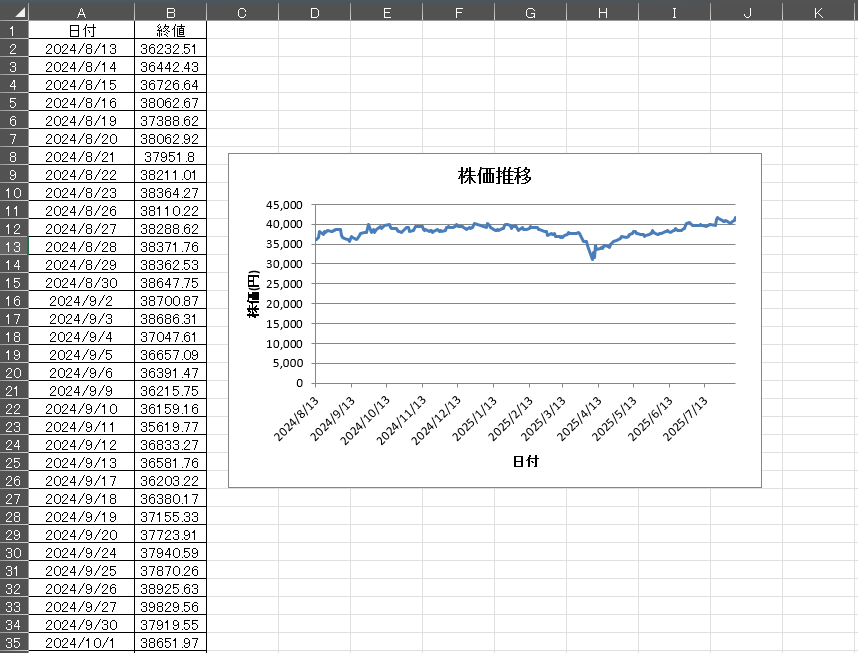Select cell with value 35619.77
858x653 pixels.
(x=170, y=427)
